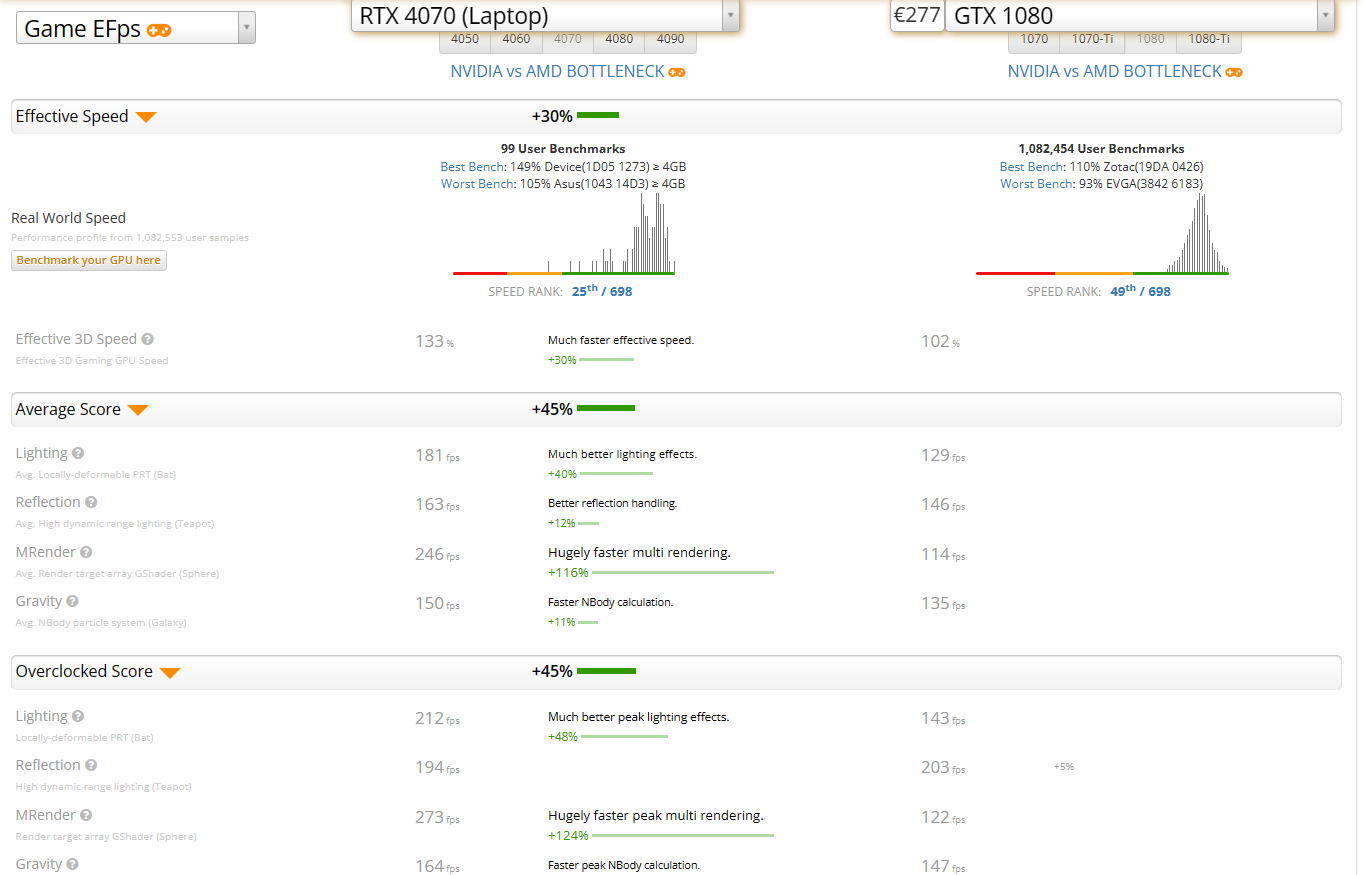Click the 246 fps MRender value
1363x875 pixels.
tap(437, 554)
